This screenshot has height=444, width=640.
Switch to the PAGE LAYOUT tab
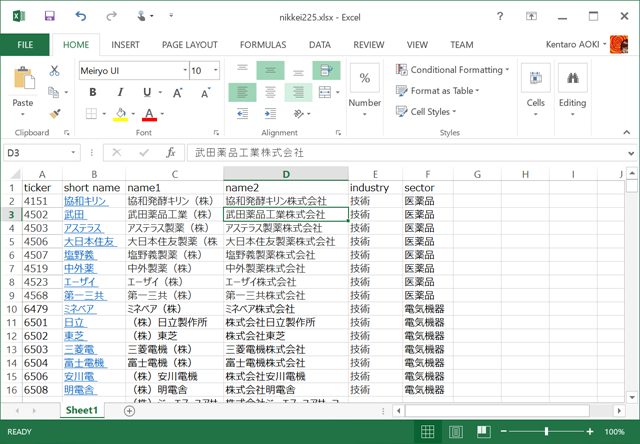189,44
